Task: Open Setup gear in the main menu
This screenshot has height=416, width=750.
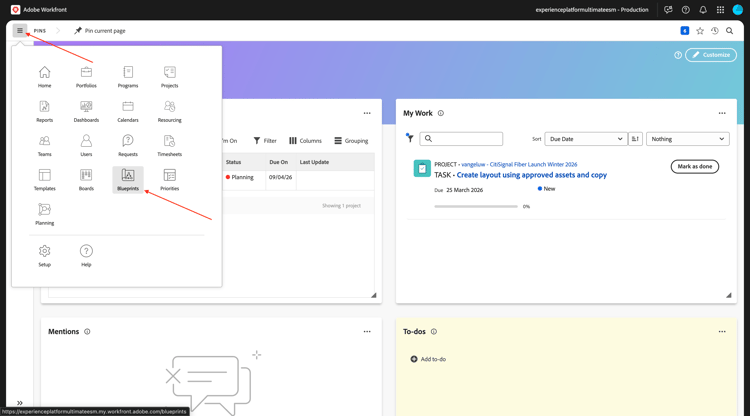Action: pos(44,256)
